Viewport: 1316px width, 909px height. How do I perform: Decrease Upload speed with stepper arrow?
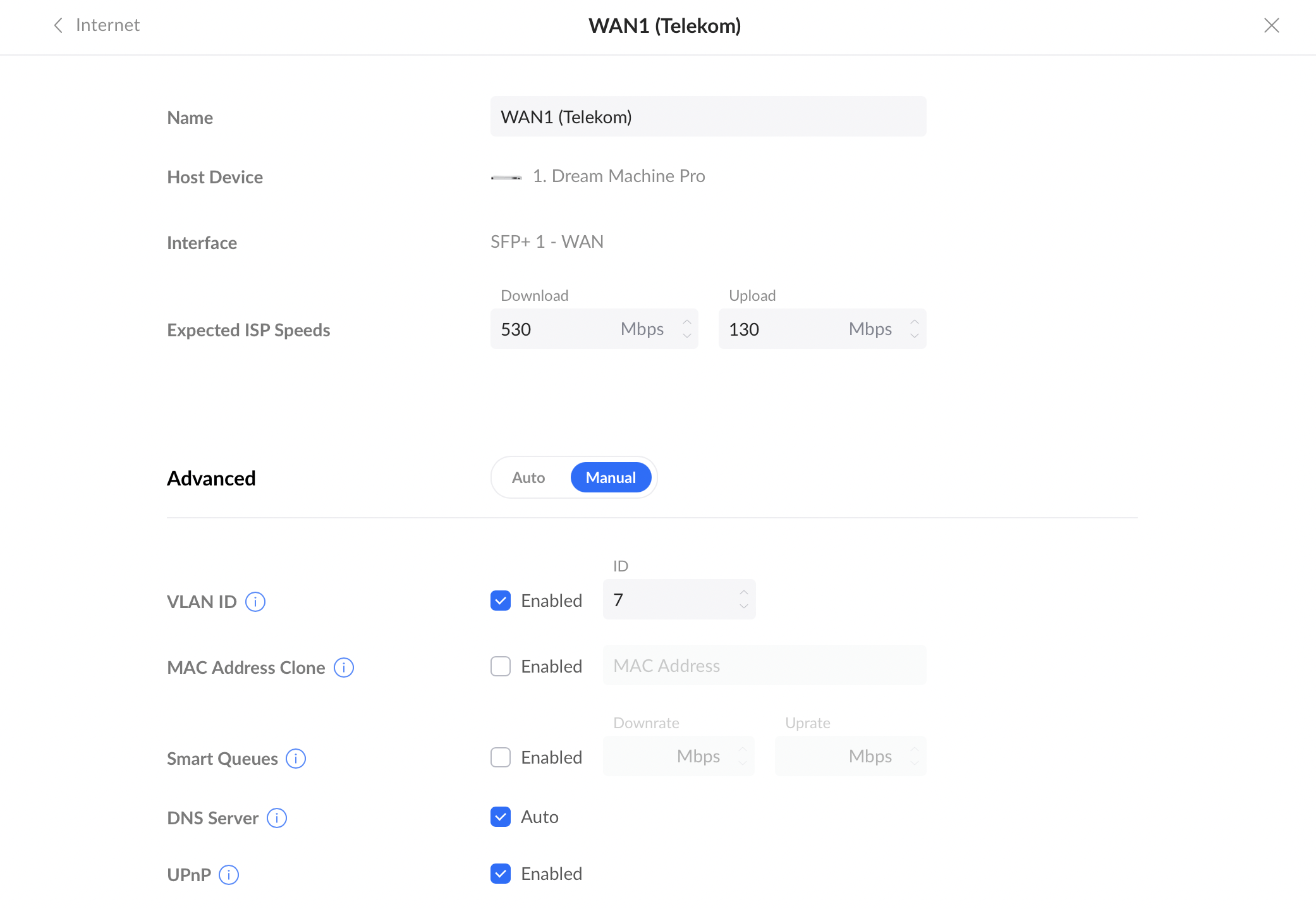coord(915,336)
